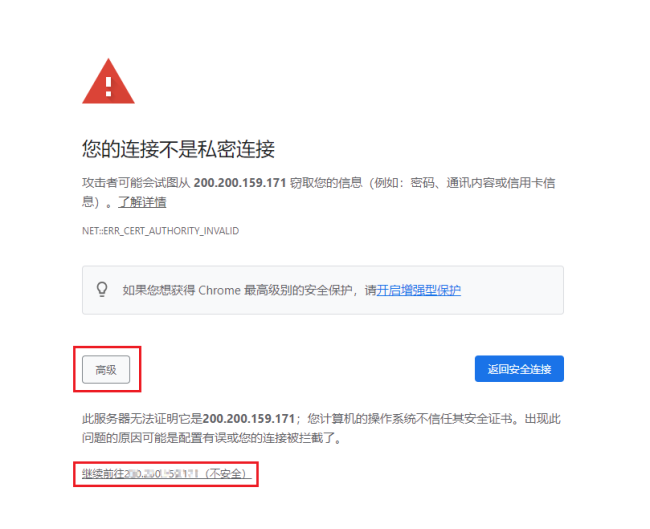Click the red warning triangle icon
The width and height of the screenshot is (650, 529).
[x=108, y=82]
